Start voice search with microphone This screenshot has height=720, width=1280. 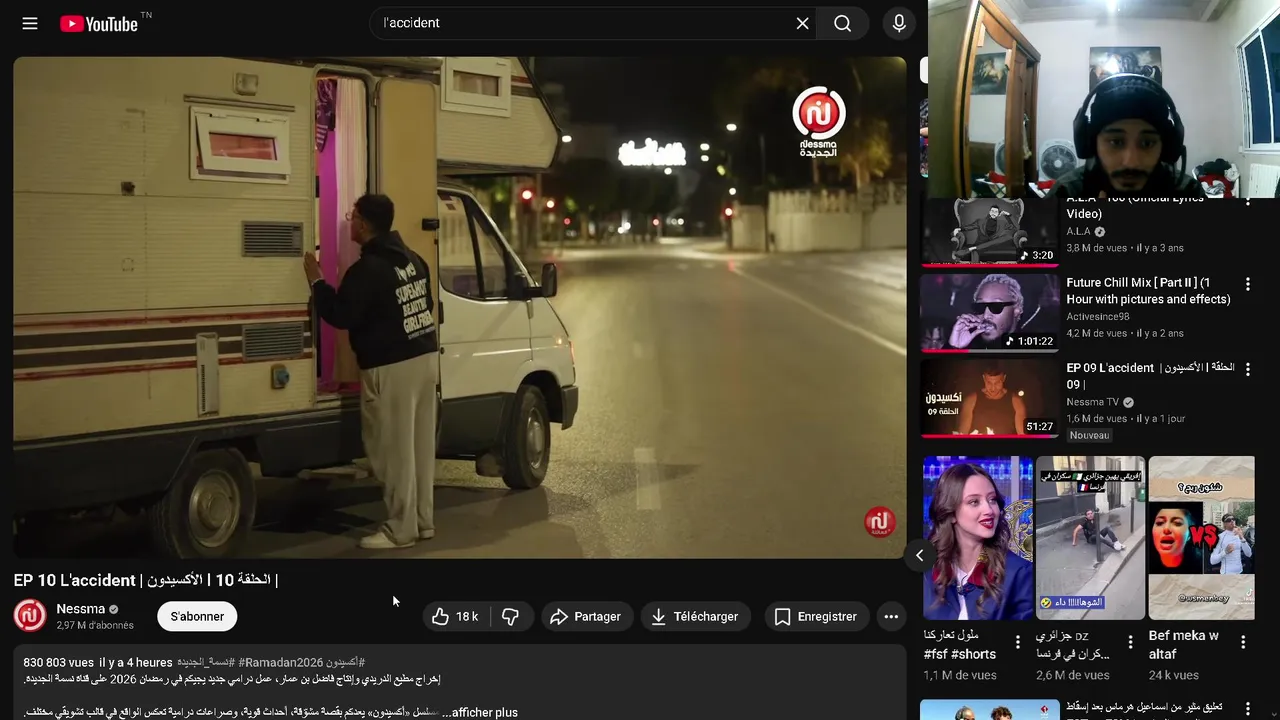[899, 23]
